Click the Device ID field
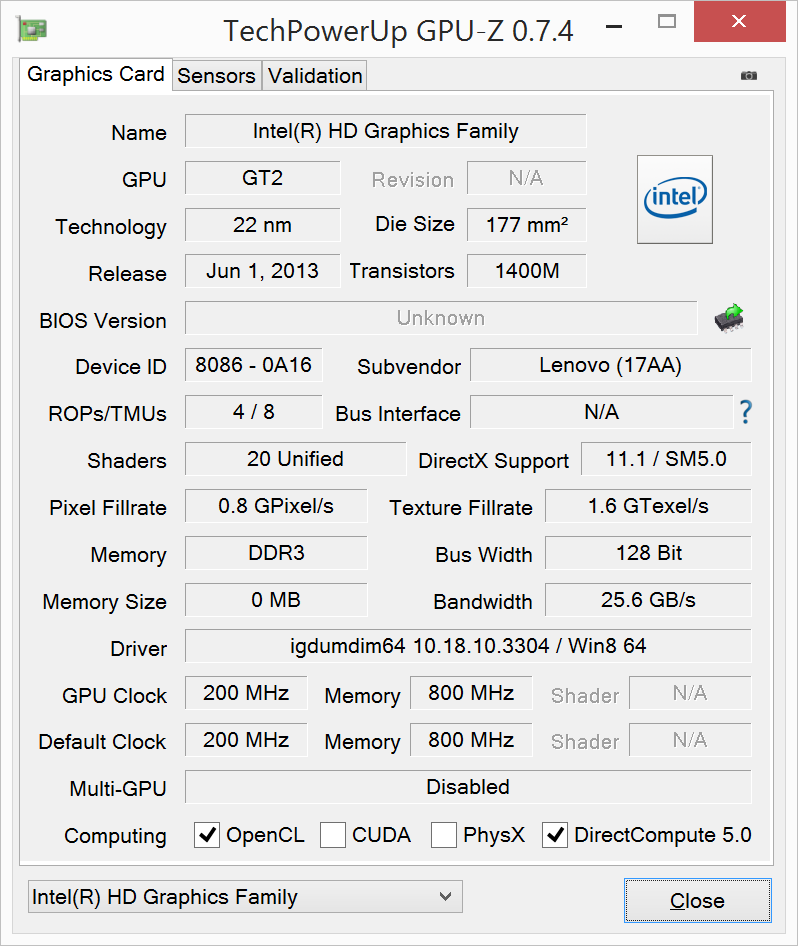This screenshot has width=798, height=946. coord(254,365)
